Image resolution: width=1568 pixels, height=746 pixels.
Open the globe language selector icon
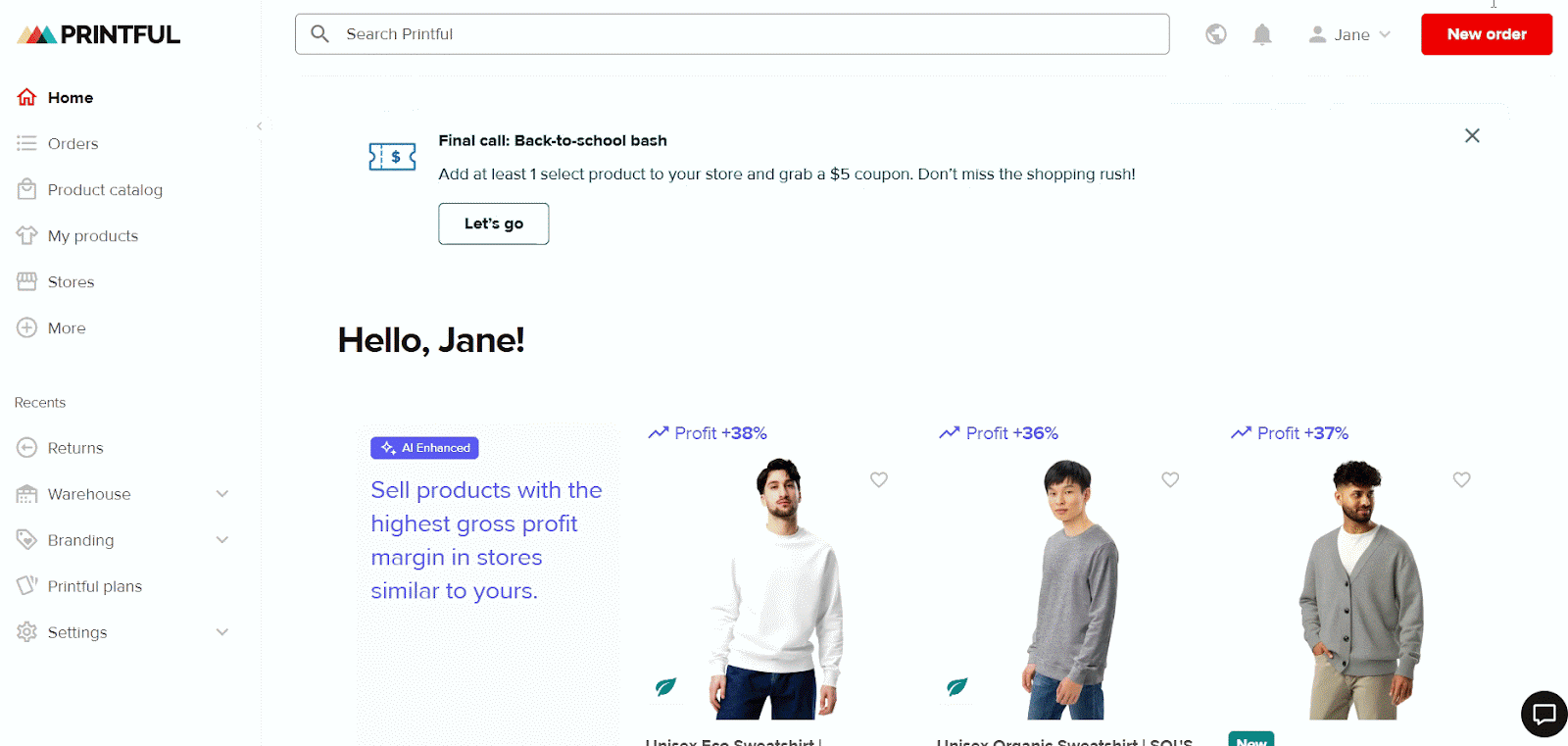click(1216, 34)
